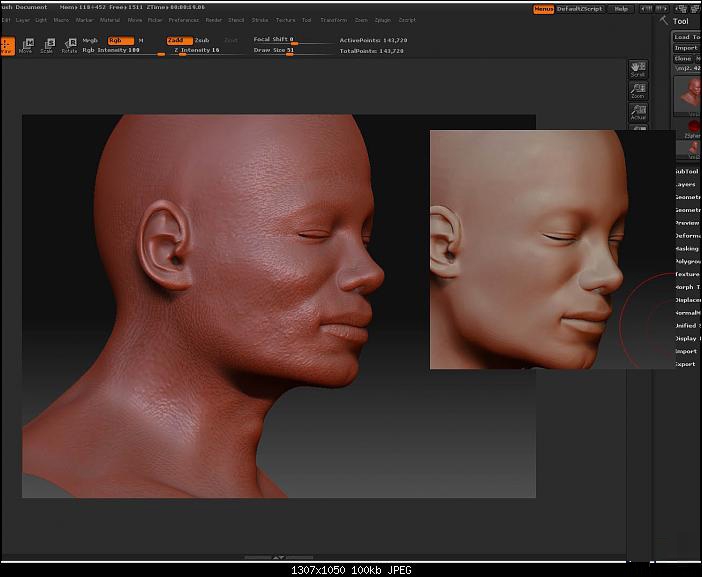Viewport: 702px width, 577px height.
Task: Click the left-arrow tray icon near Help
Action: pos(646,9)
